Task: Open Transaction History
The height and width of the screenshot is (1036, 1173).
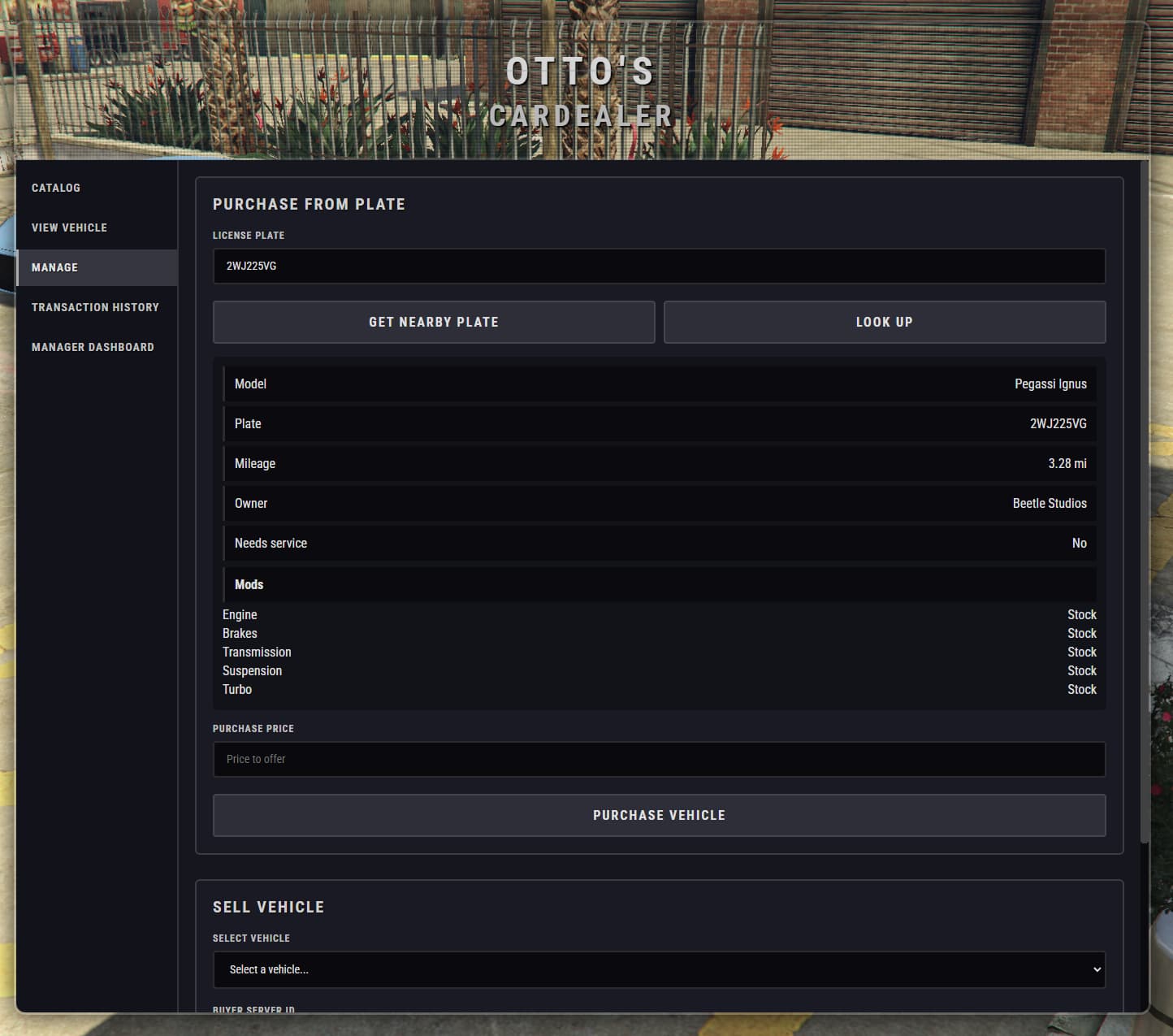Action: (x=95, y=307)
